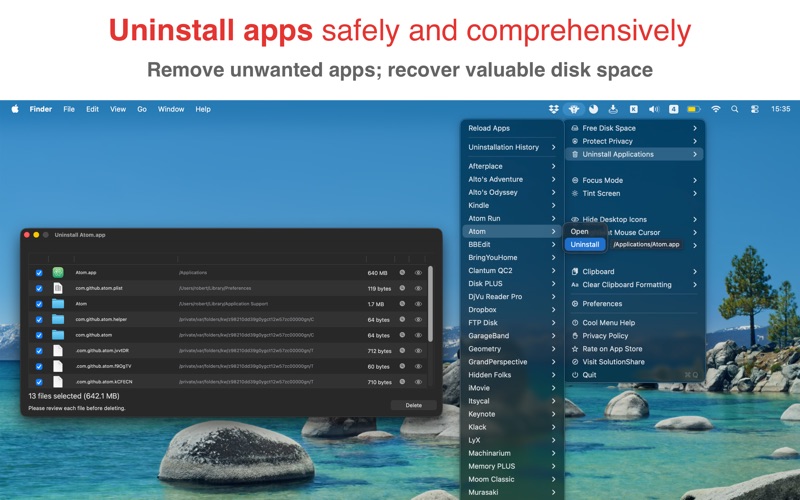
Task: Toggle the eye icon for com.github.atom.plist
Action: point(418,288)
